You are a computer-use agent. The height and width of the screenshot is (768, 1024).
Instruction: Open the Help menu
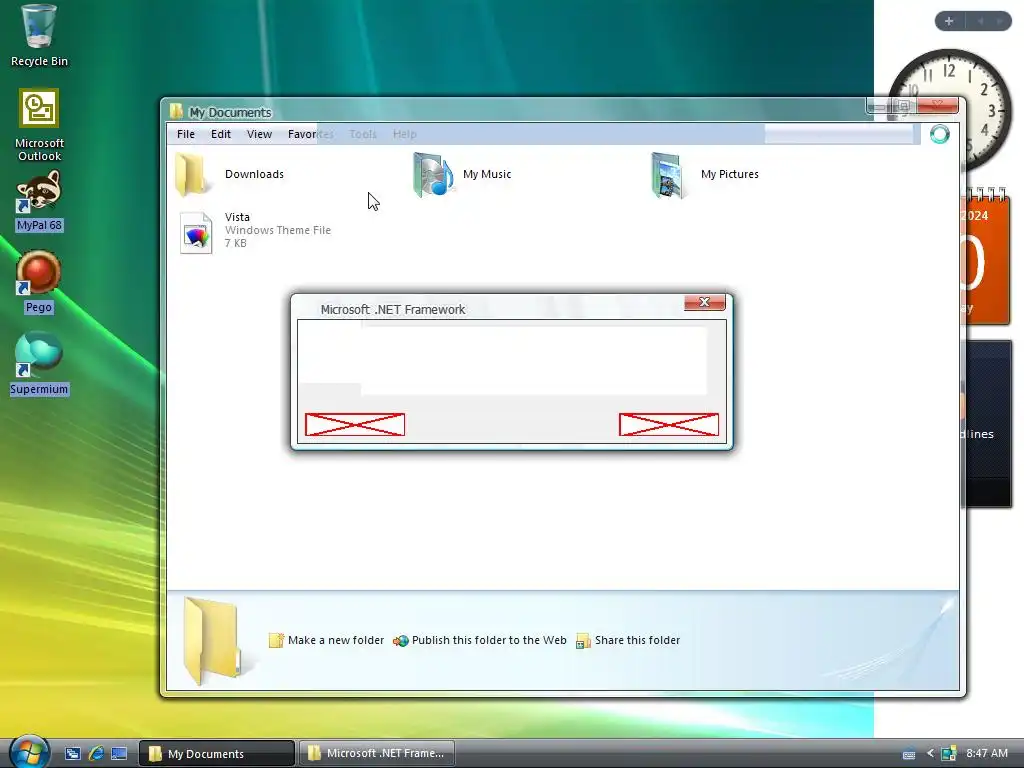click(404, 134)
